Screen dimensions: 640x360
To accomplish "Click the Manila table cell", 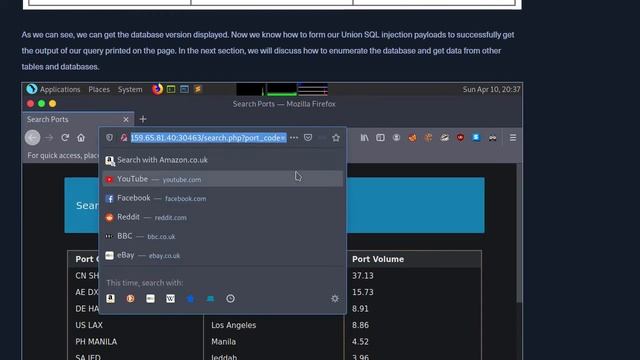I will tap(223, 342).
